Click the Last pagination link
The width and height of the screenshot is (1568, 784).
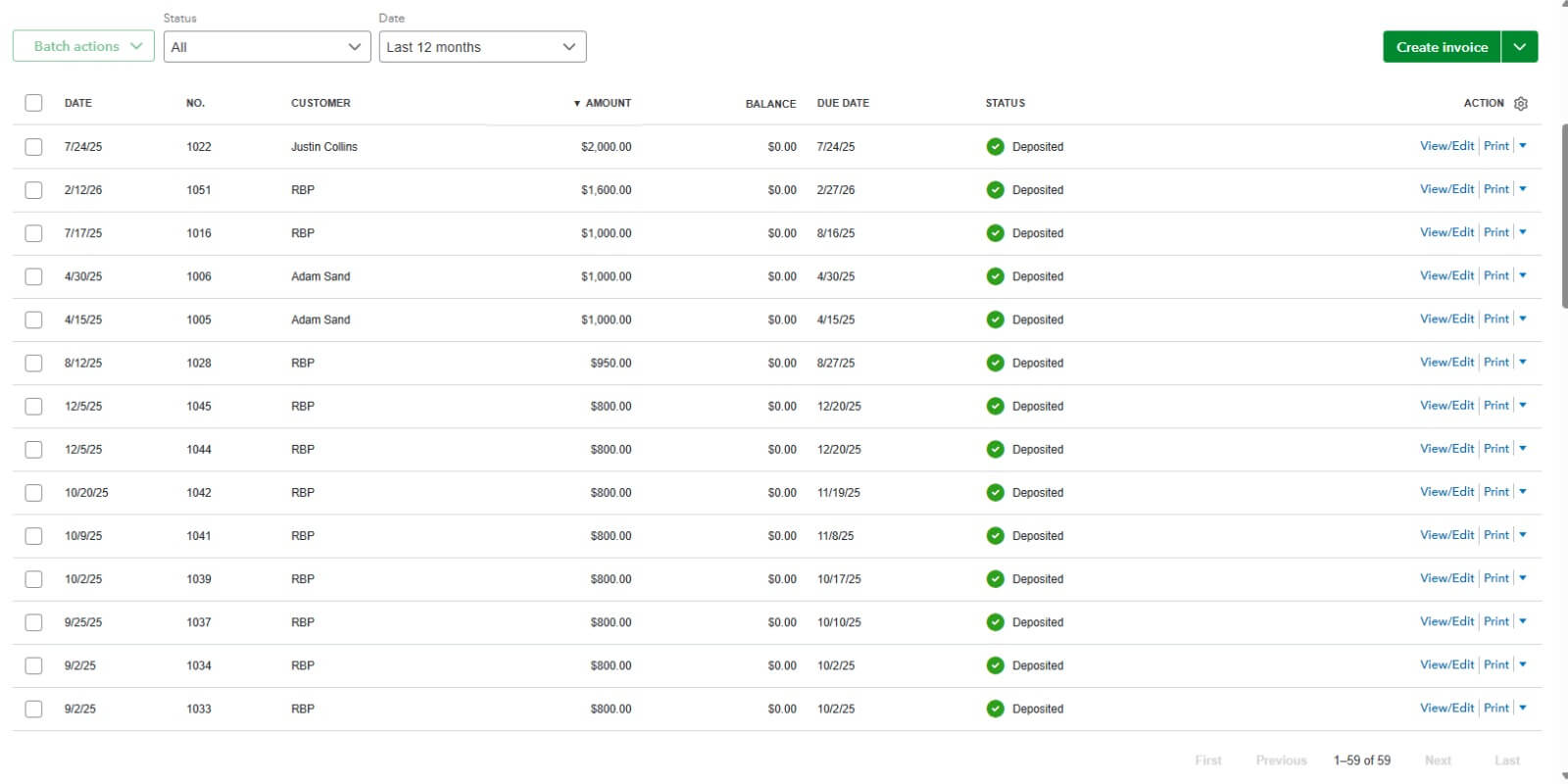(1507, 760)
